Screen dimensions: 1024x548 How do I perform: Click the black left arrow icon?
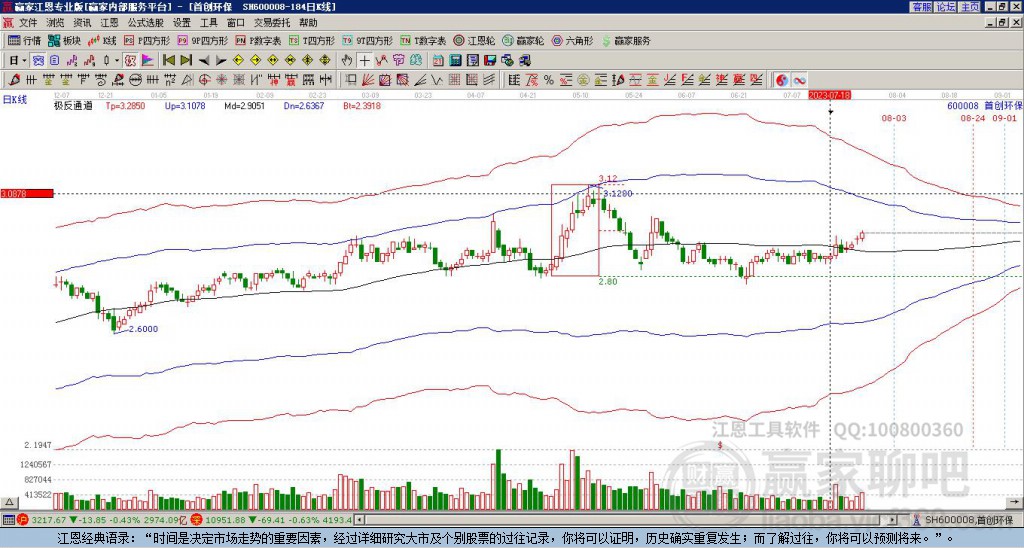pos(204,61)
